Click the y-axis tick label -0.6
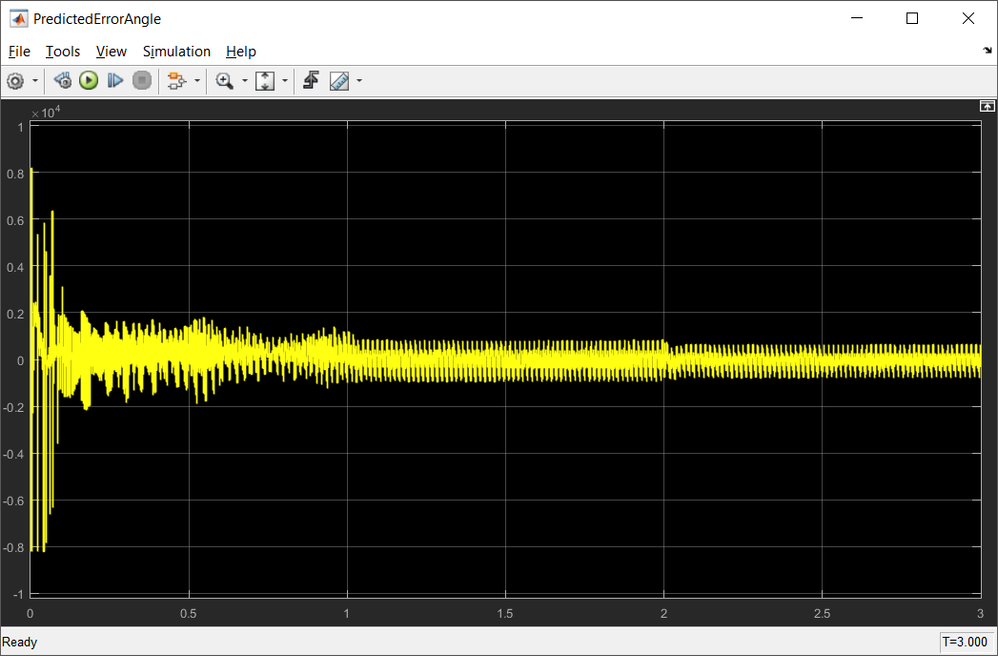Screen dimensions: 998x656 [x=14, y=501]
